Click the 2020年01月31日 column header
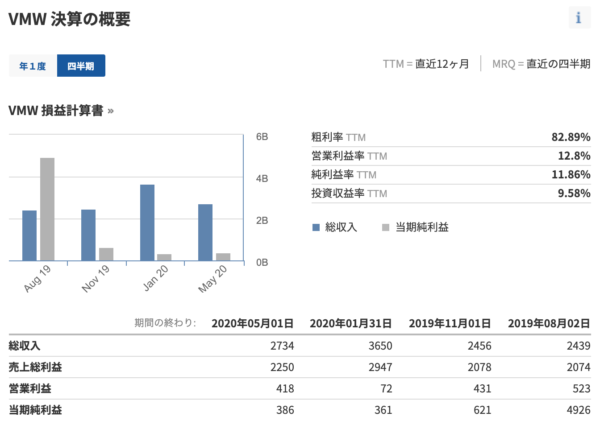The width and height of the screenshot is (600, 429). click(x=351, y=323)
